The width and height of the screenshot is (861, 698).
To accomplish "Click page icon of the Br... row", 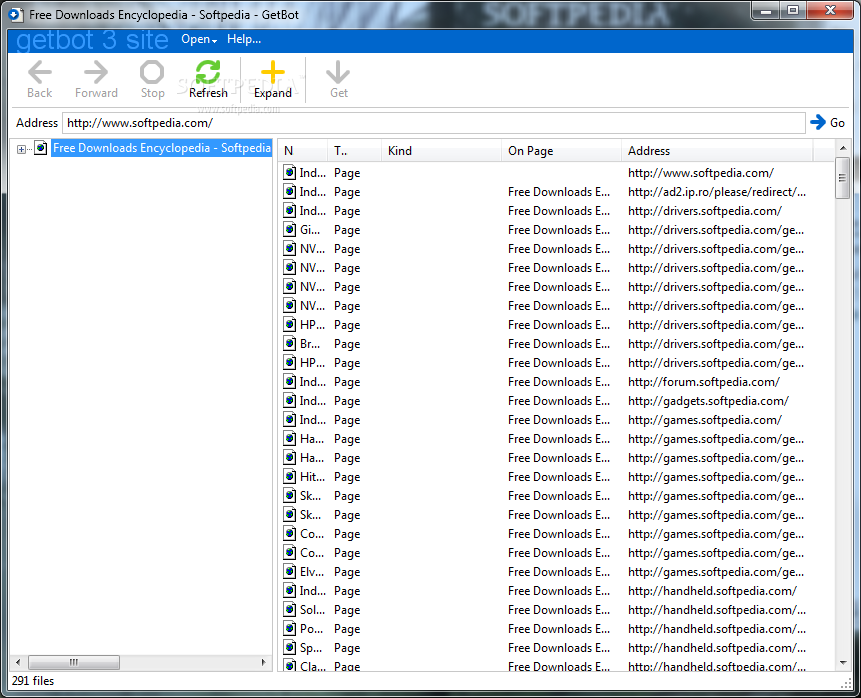I will pyautogui.click(x=289, y=344).
